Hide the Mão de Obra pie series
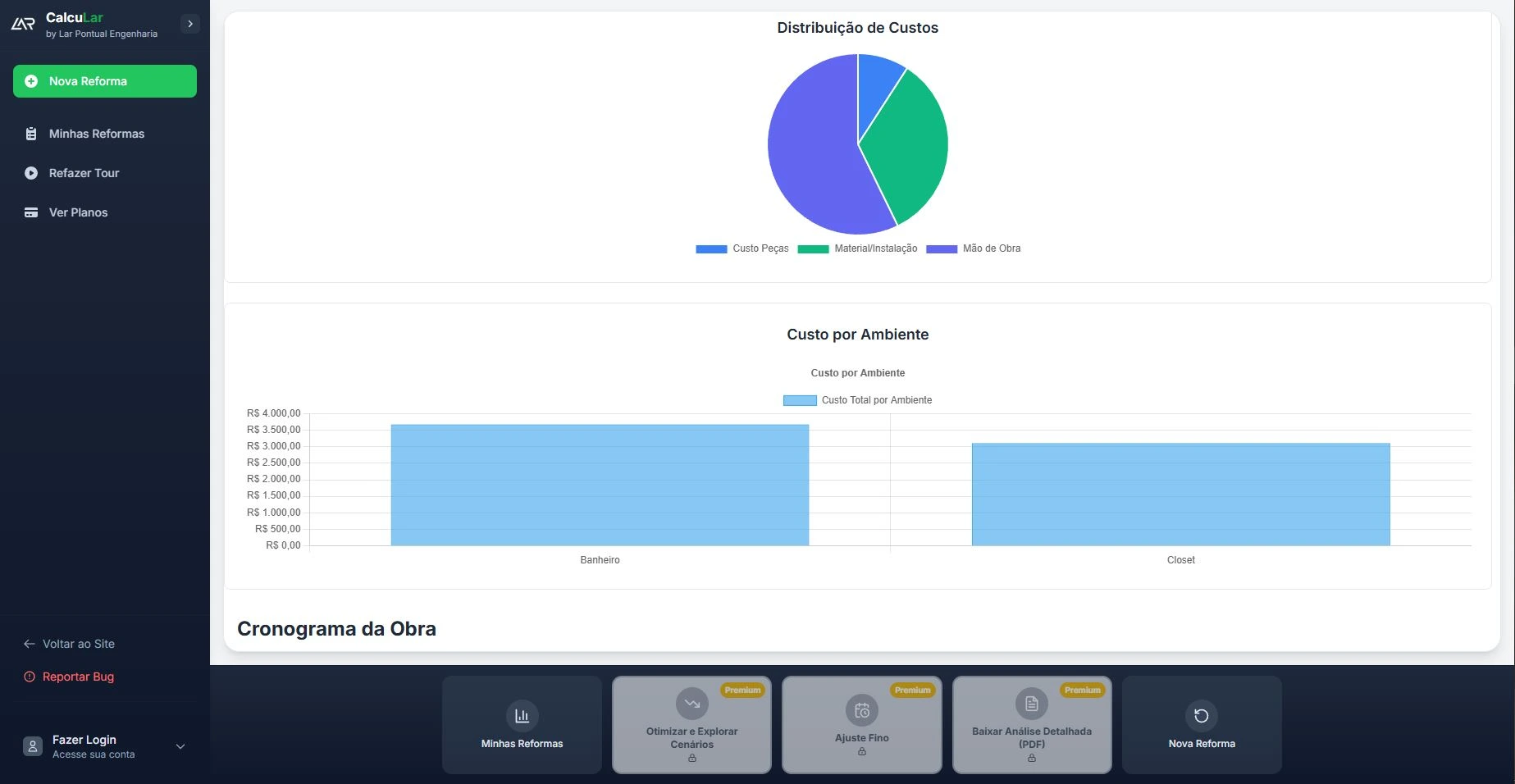 pyautogui.click(x=974, y=248)
